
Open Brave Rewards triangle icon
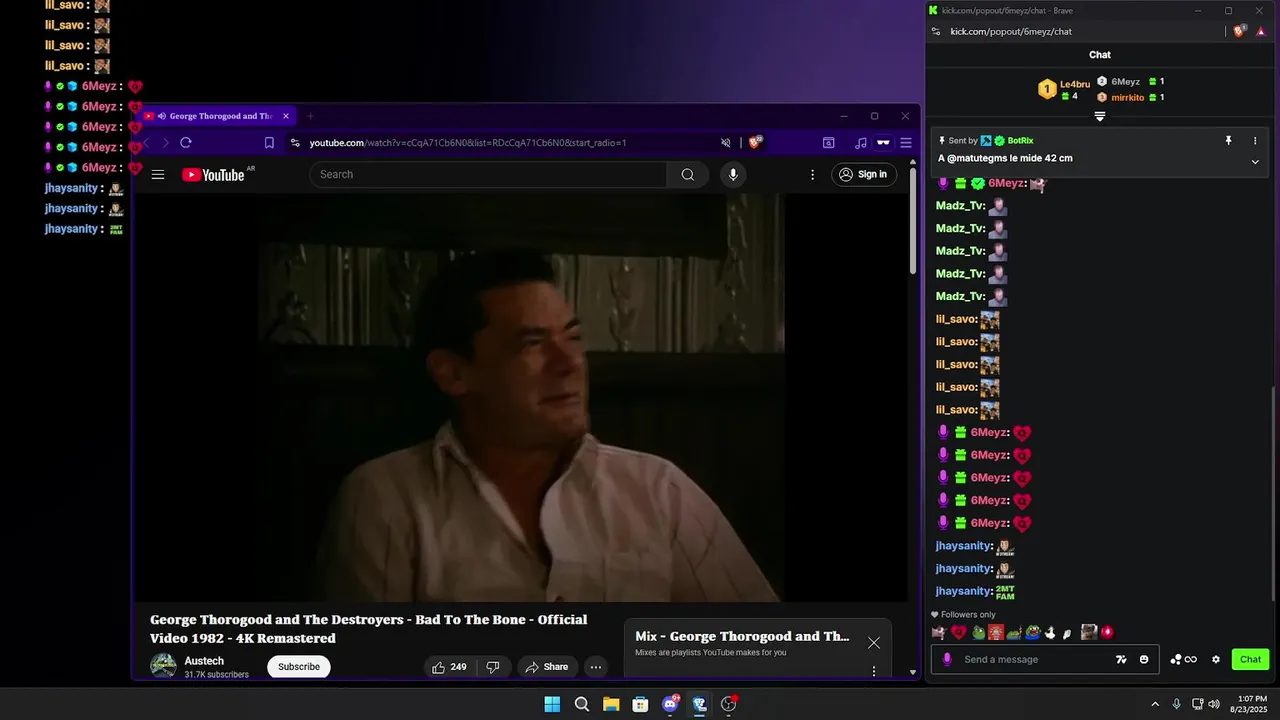pos(1262,31)
